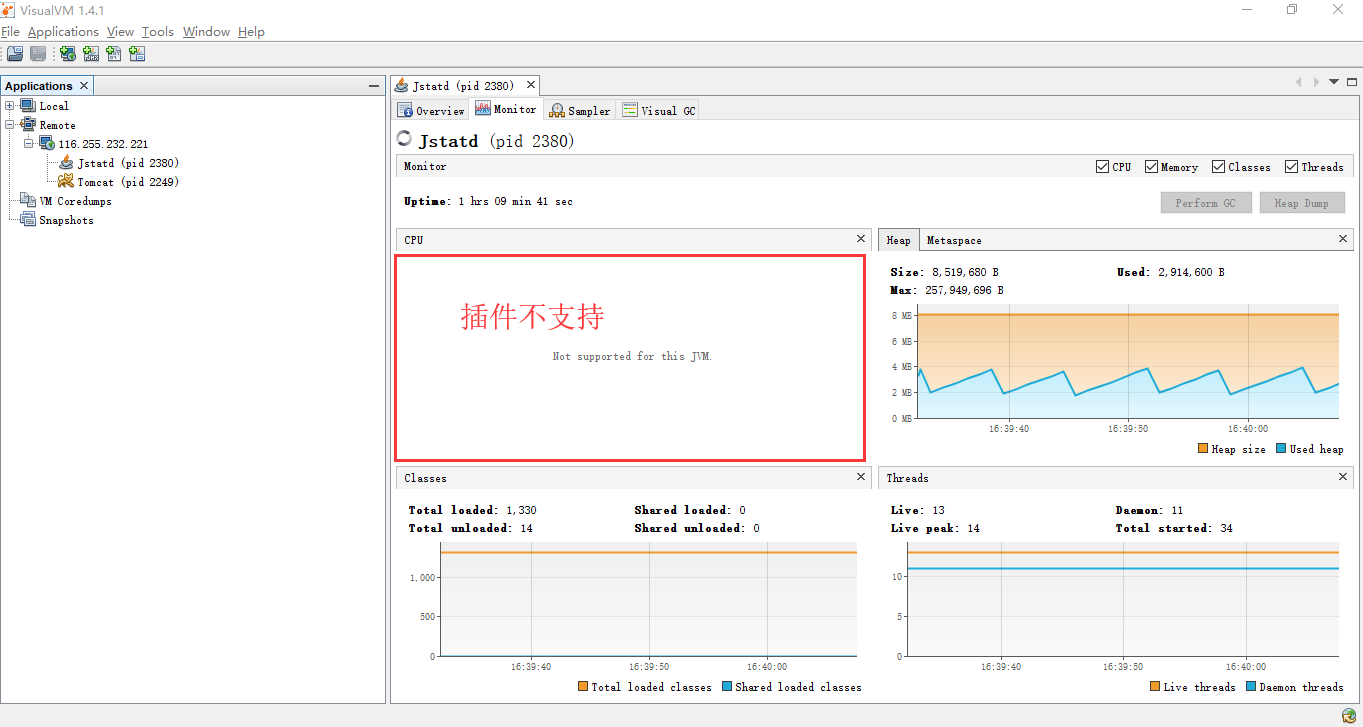Screen dimensions: 1363x727
Task: Click the Tomcat cat icon in tree
Action: 66,181
